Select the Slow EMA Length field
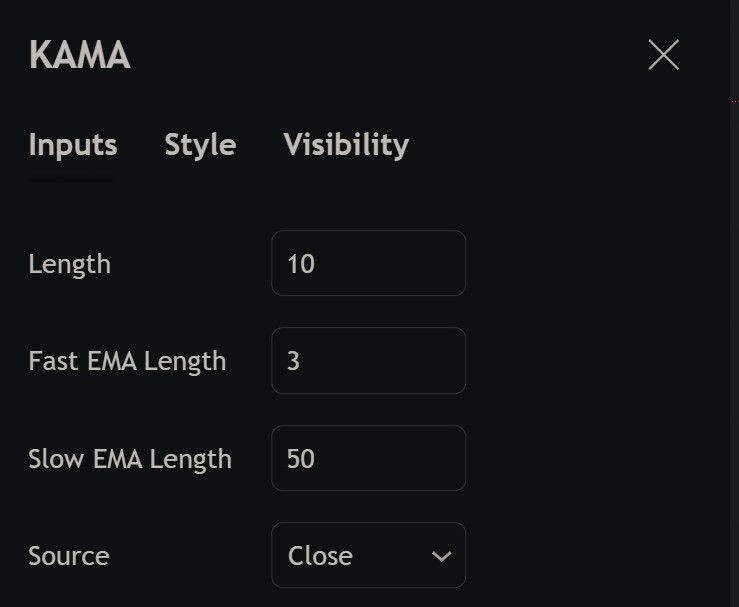This screenshot has width=739, height=607. [x=368, y=458]
